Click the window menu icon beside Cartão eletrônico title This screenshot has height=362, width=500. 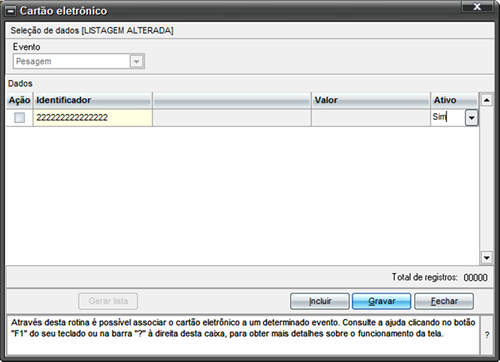(11, 11)
